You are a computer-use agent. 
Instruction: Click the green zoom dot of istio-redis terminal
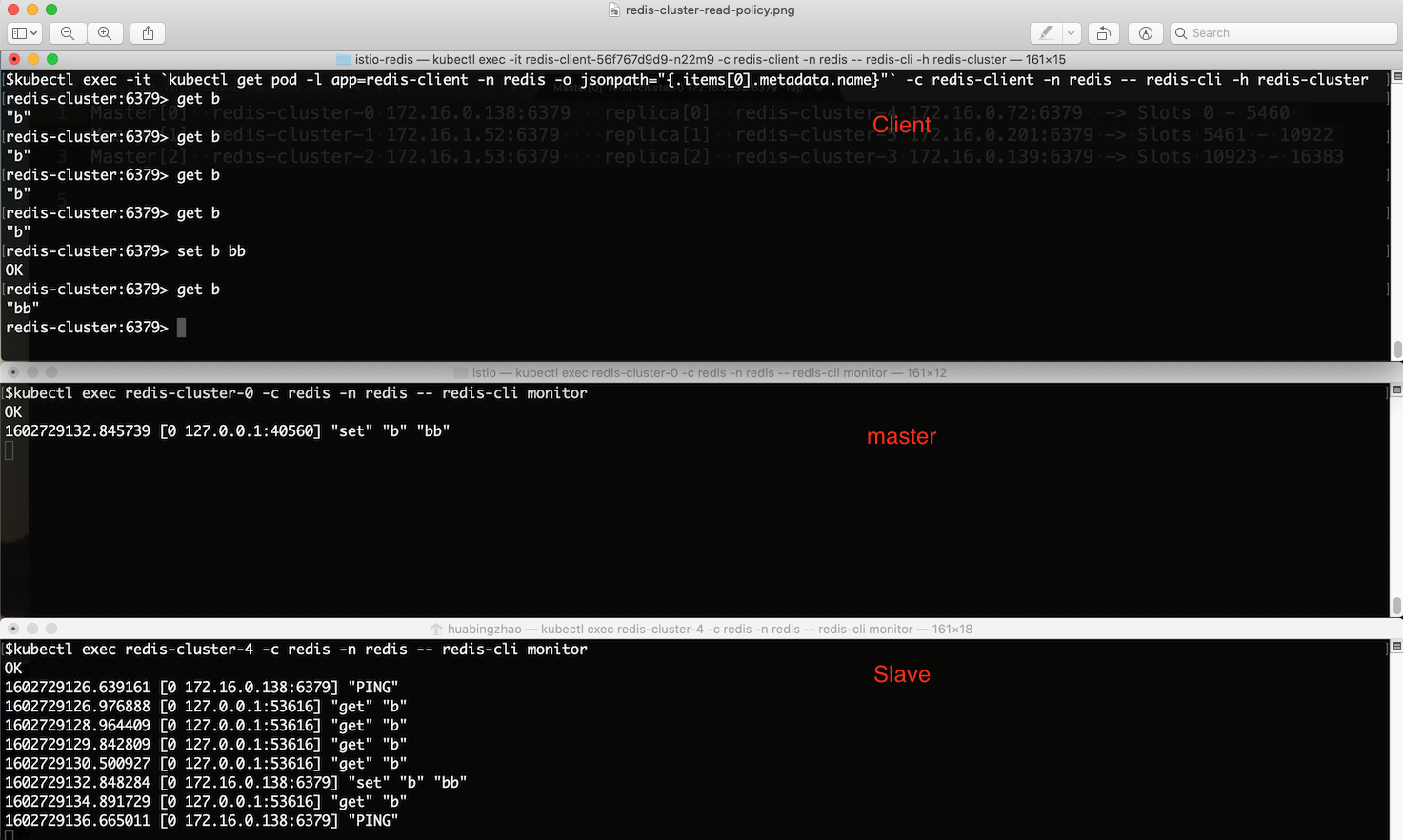(x=51, y=59)
